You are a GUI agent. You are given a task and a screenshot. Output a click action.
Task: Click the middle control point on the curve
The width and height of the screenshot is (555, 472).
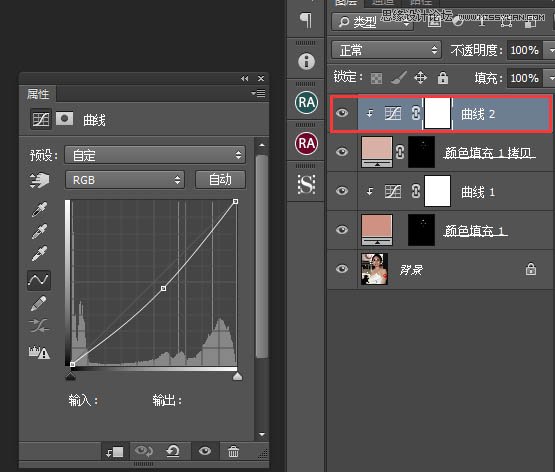[164, 289]
